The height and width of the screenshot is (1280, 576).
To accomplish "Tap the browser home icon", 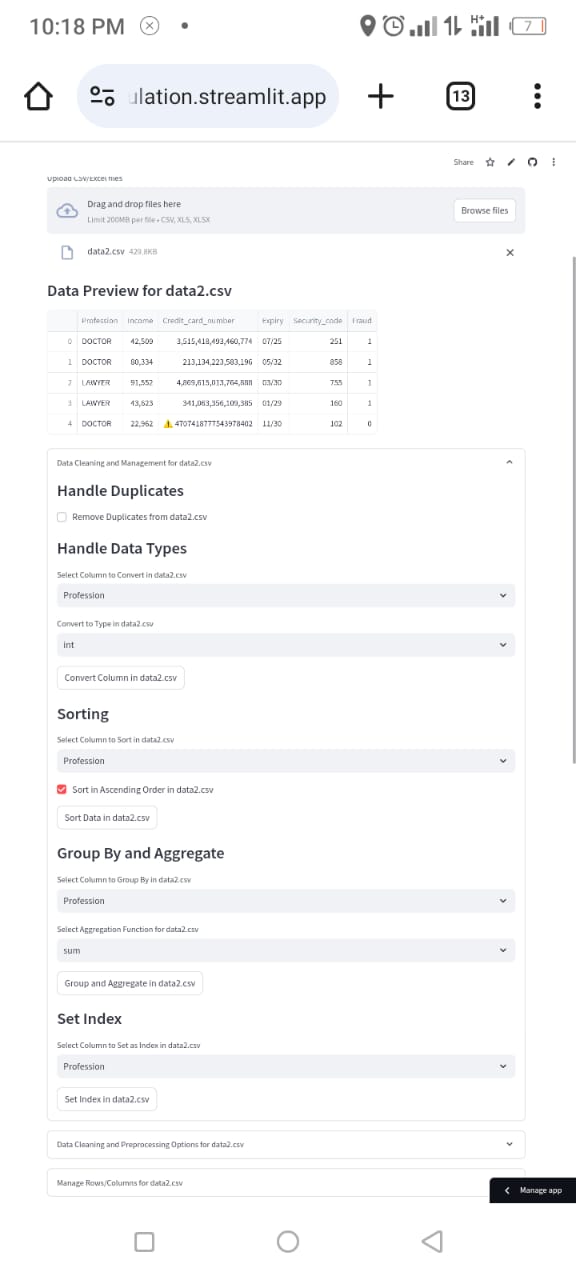I will tap(37, 96).
